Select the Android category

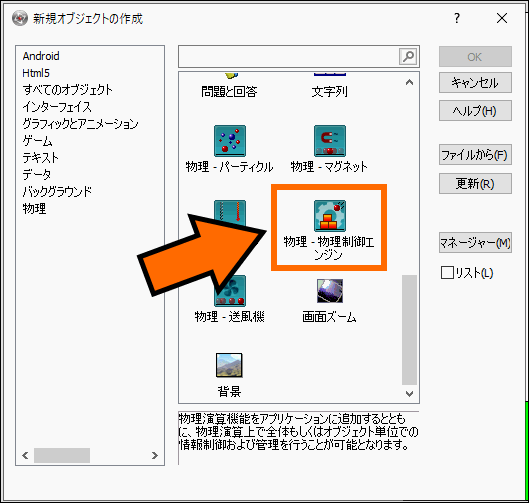click(x=41, y=56)
